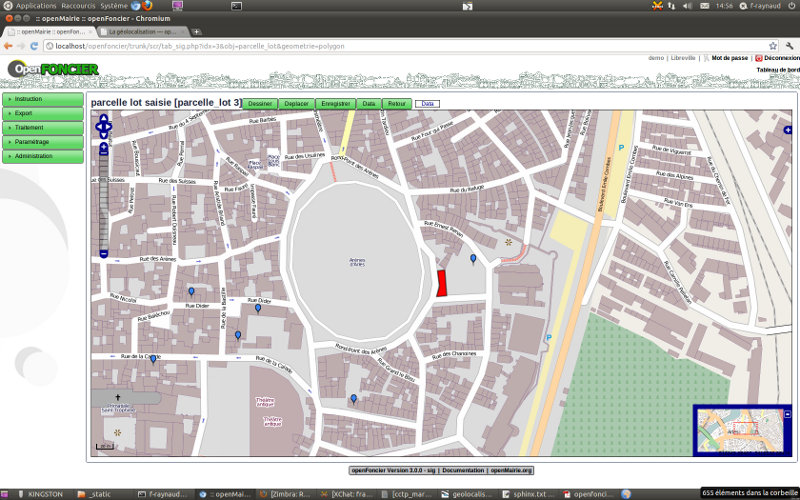Click the map pan arrows control

click(103, 127)
